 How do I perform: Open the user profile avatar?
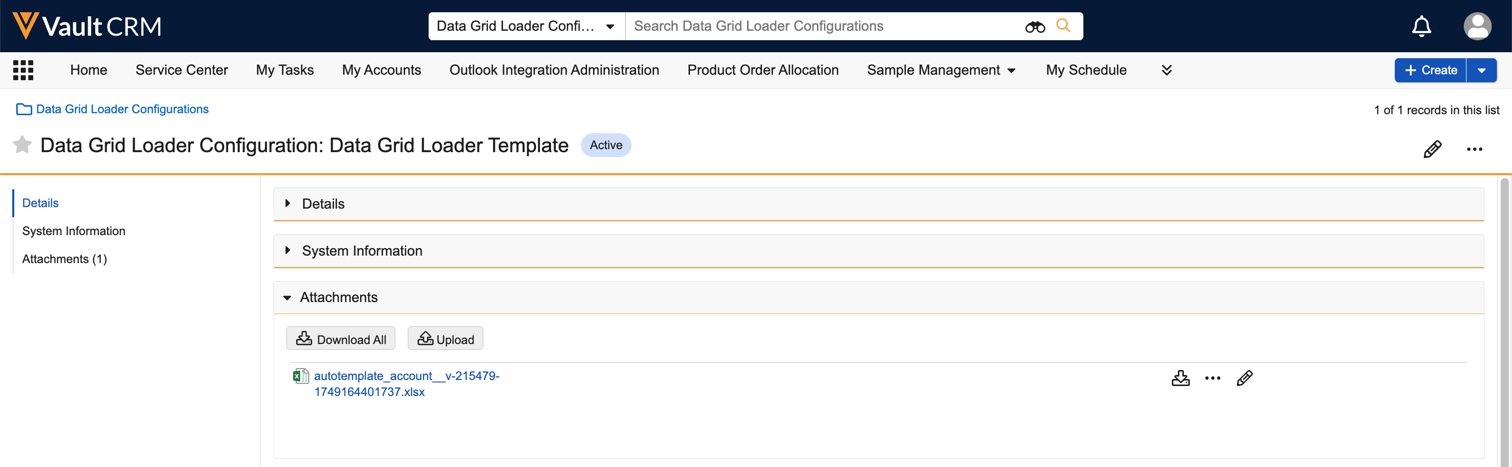(x=1477, y=26)
